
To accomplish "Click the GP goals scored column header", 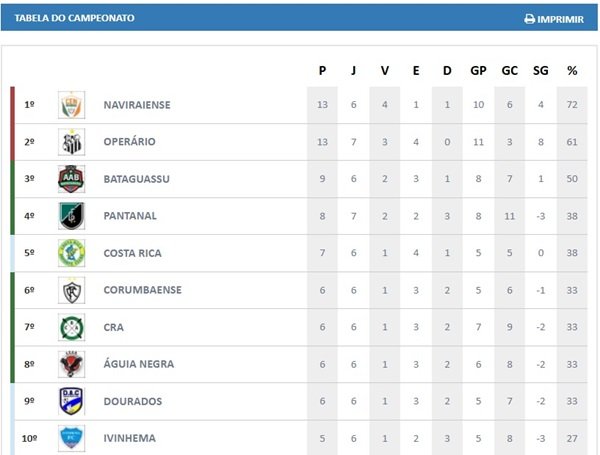I will 478,71.
